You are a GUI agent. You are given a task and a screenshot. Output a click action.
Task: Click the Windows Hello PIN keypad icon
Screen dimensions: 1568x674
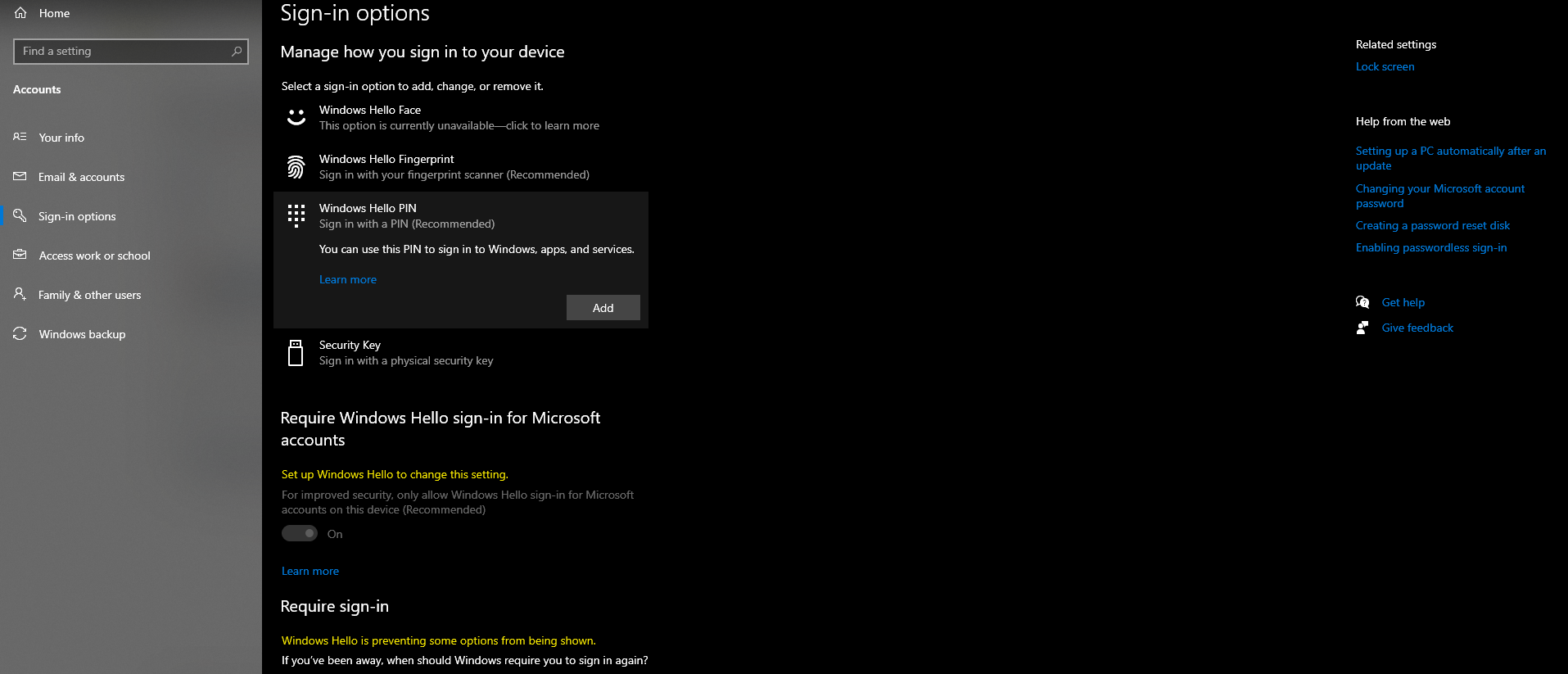[296, 215]
